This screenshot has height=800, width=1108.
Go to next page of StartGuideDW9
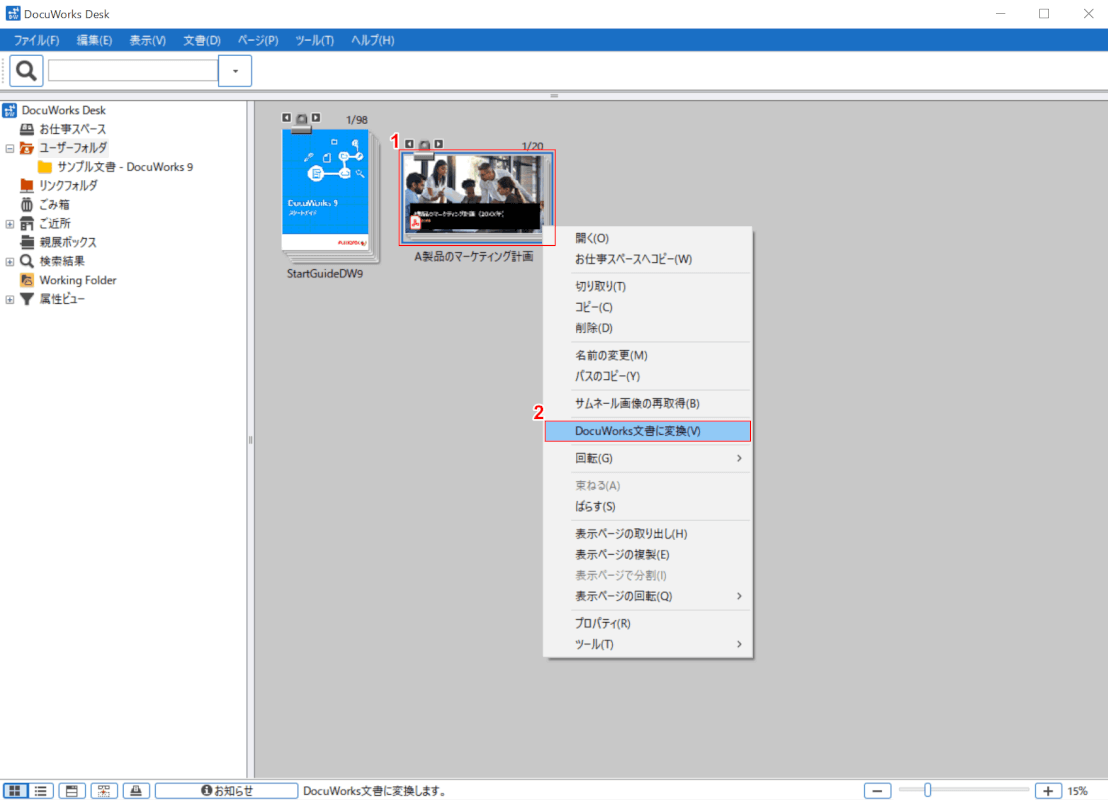(316, 118)
